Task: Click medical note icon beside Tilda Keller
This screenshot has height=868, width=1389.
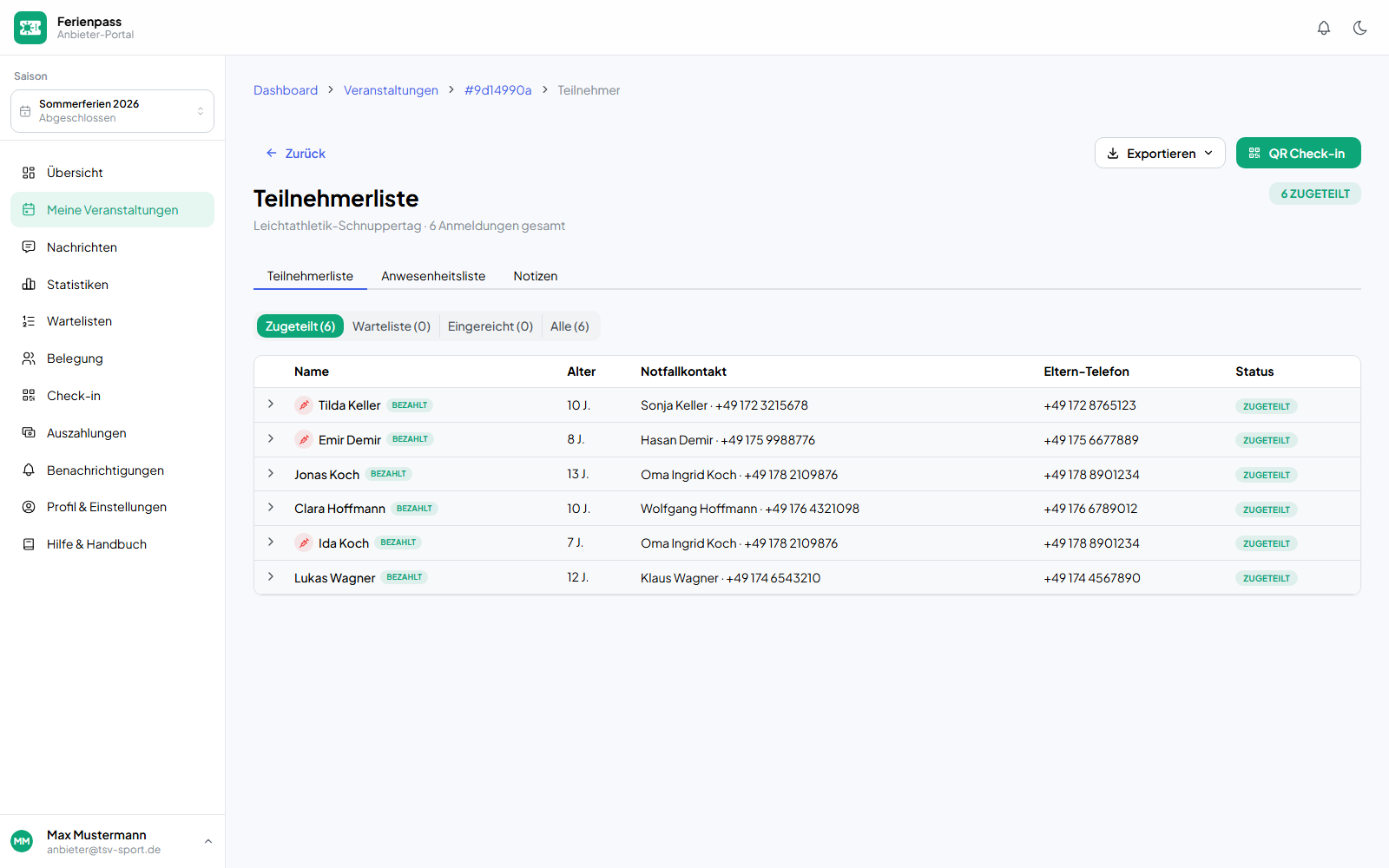Action: pos(304,405)
